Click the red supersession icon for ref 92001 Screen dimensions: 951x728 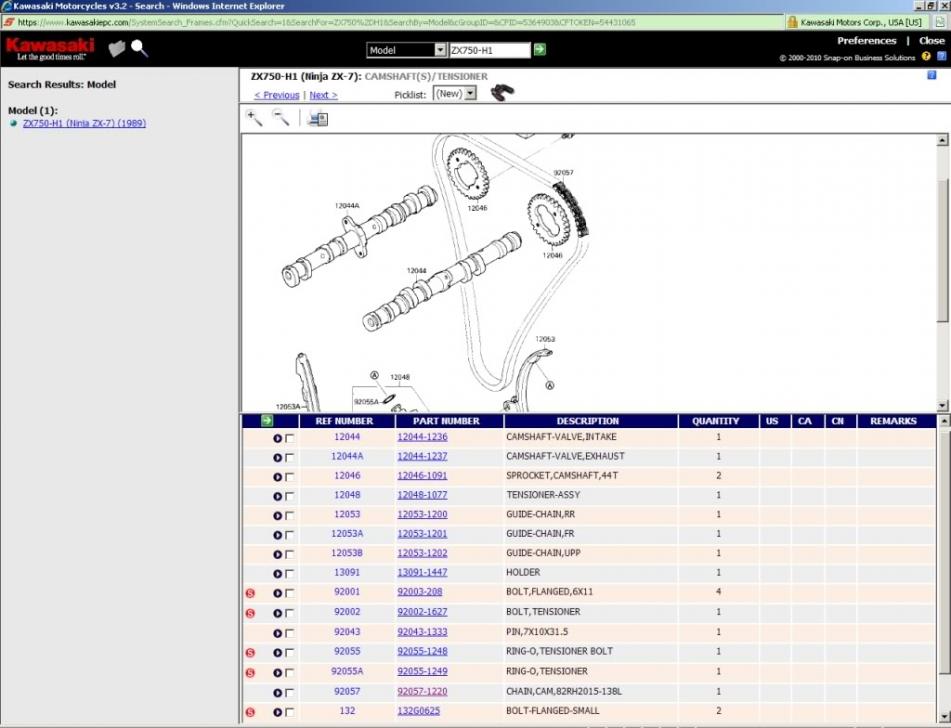(250, 593)
